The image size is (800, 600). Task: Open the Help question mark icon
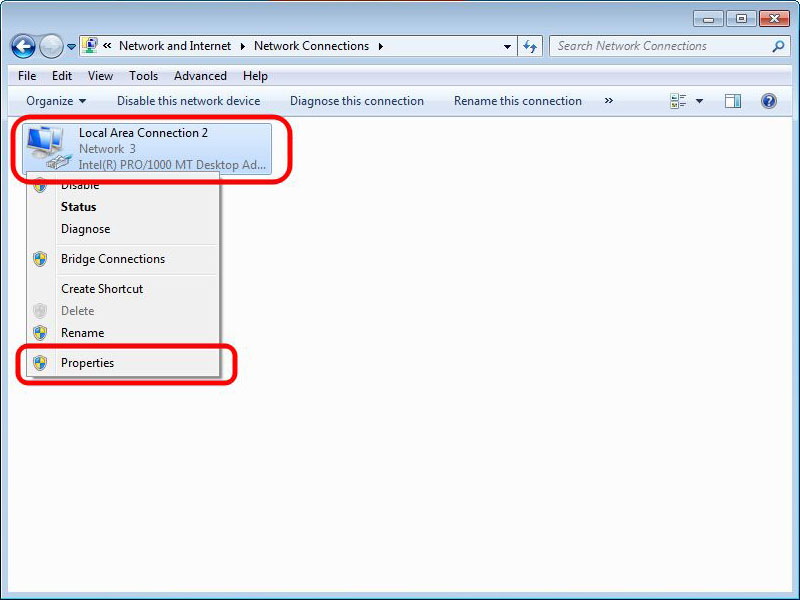[769, 101]
